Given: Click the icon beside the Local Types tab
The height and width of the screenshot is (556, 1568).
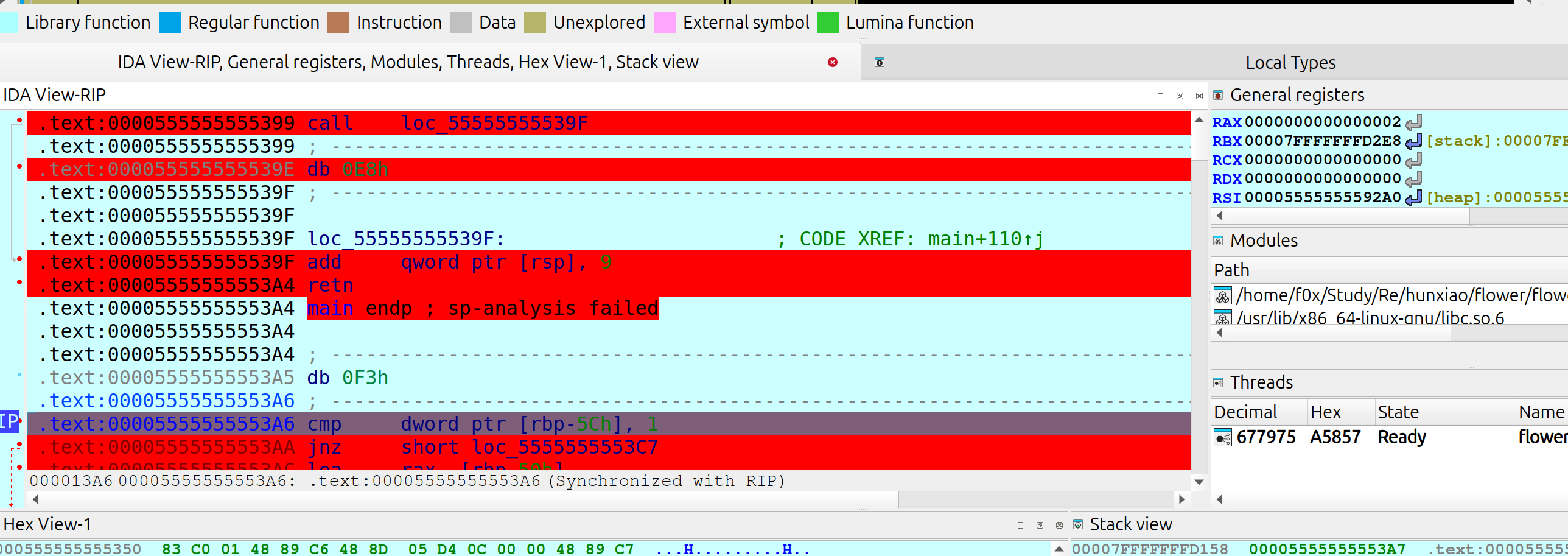Looking at the screenshot, I should (x=879, y=62).
